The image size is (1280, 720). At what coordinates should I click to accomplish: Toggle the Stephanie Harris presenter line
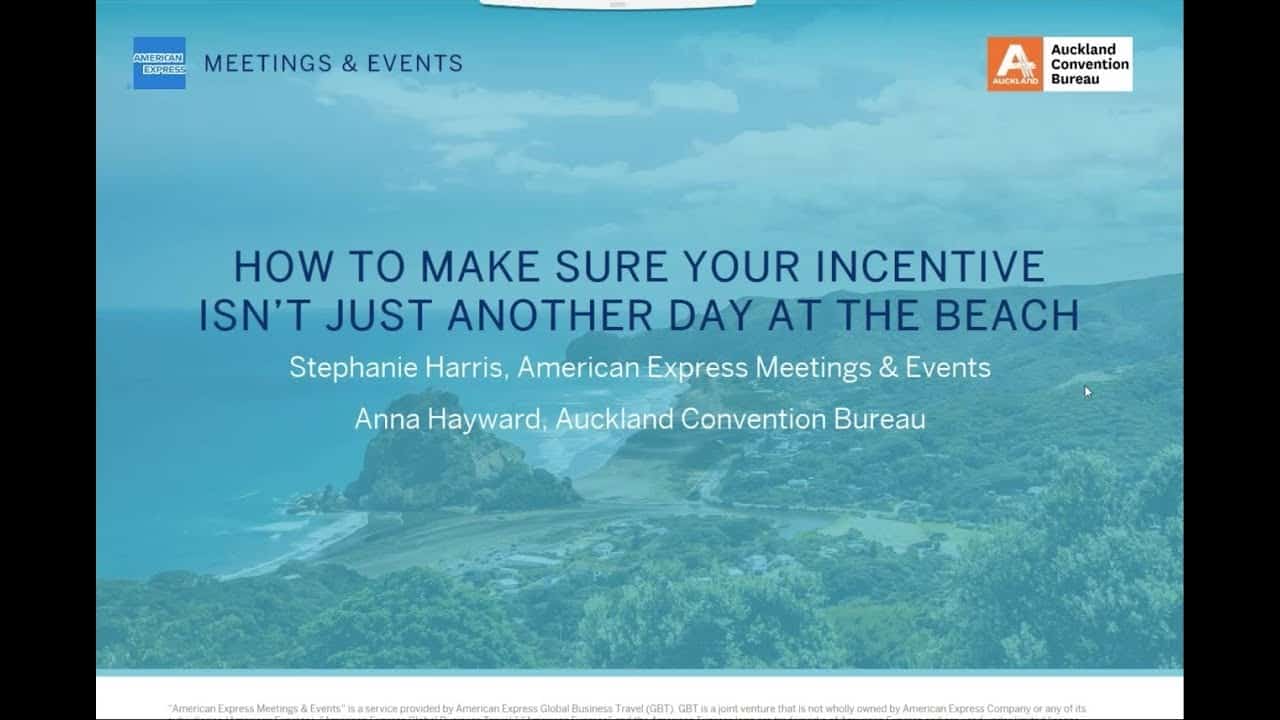click(x=640, y=368)
